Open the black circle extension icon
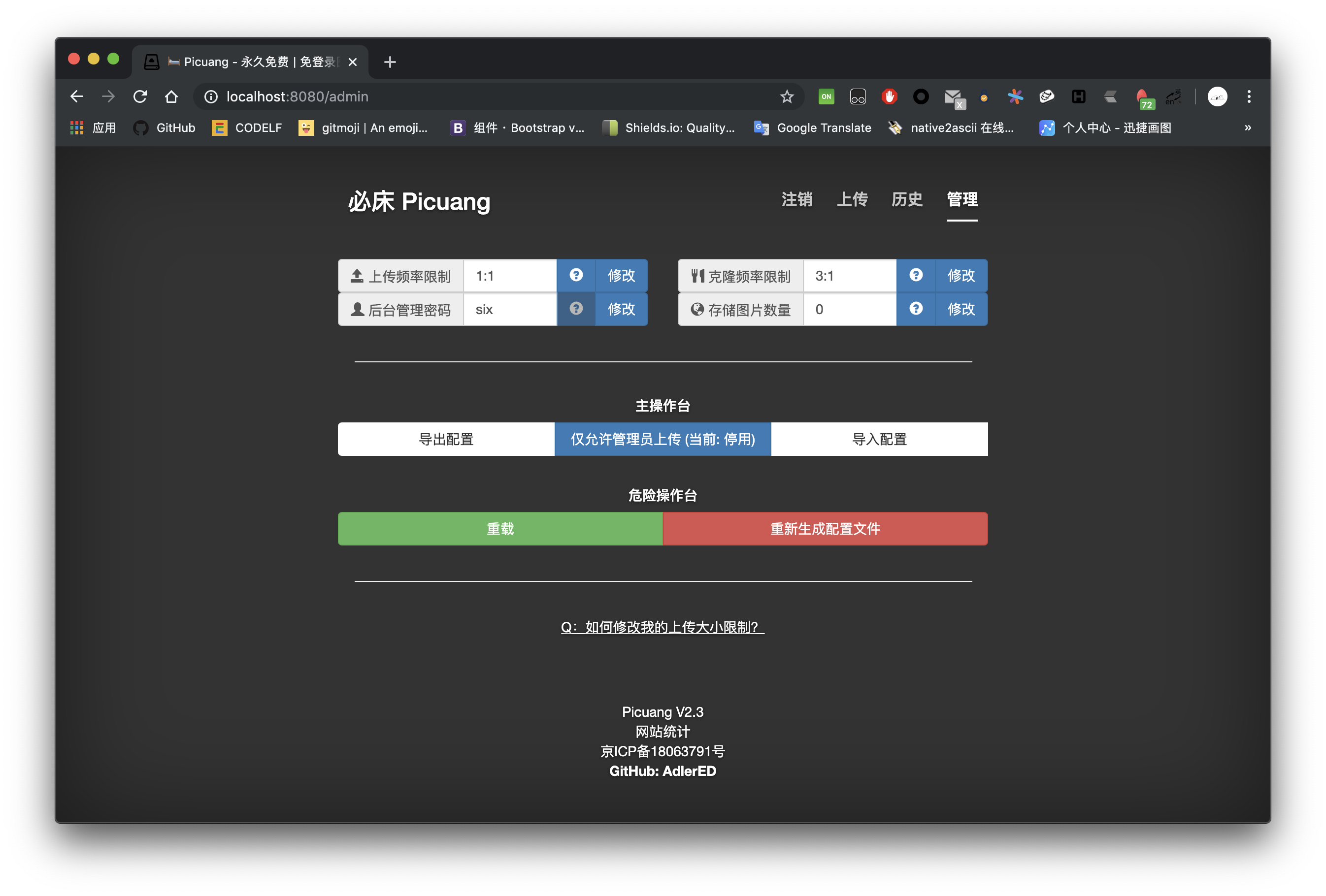Viewport: 1326px width, 896px height. pos(920,96)
